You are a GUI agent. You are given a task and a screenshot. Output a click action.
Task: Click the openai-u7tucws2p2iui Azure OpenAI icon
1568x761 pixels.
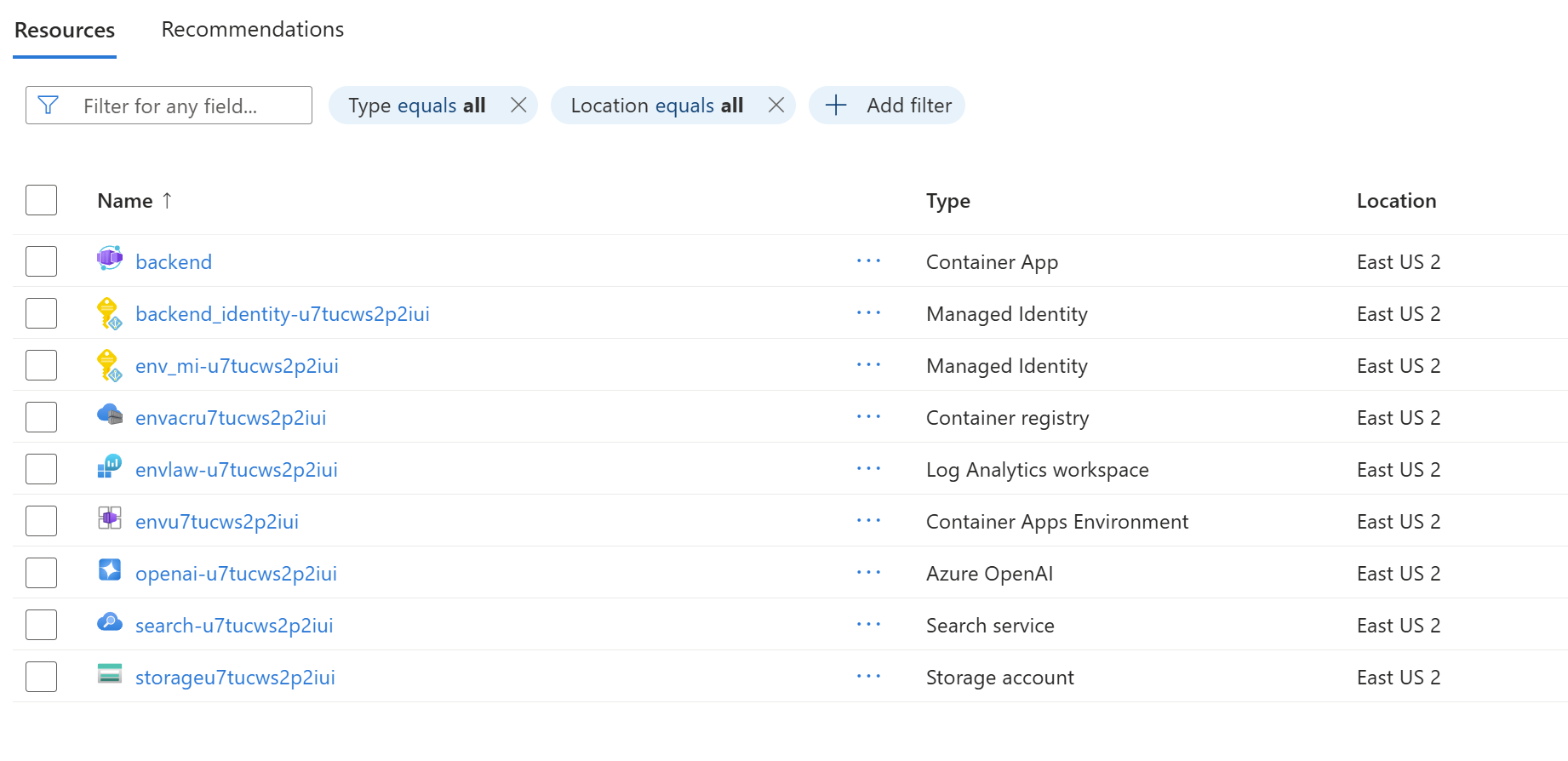click(x=110, y=569)
